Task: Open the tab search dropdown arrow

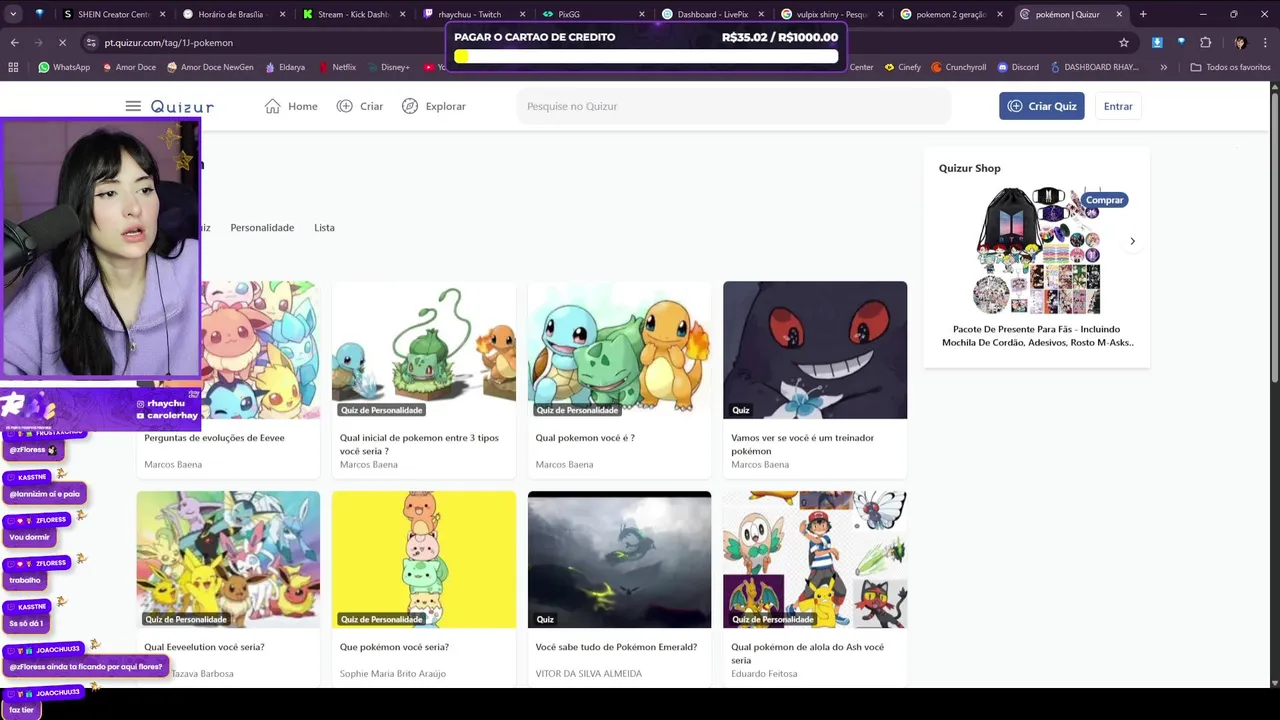Action: point(14,14)
